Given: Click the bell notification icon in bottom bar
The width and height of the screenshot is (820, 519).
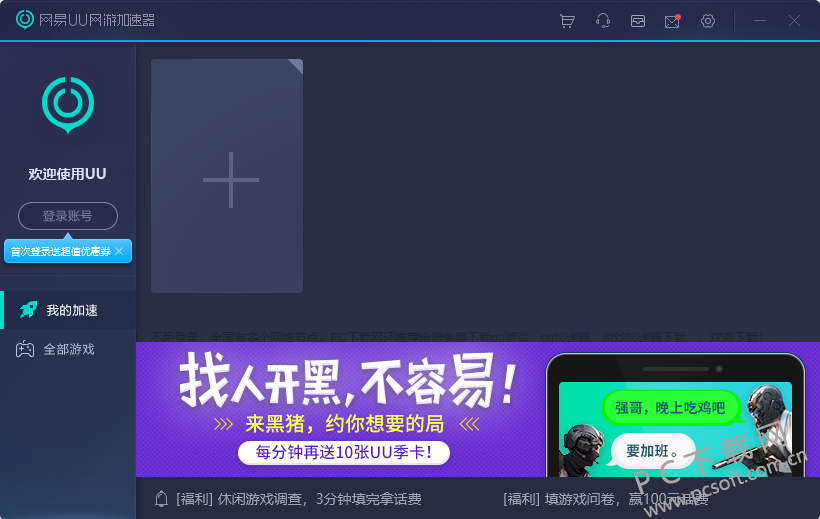Looking at the screenshot, I should tap(161, 499).
